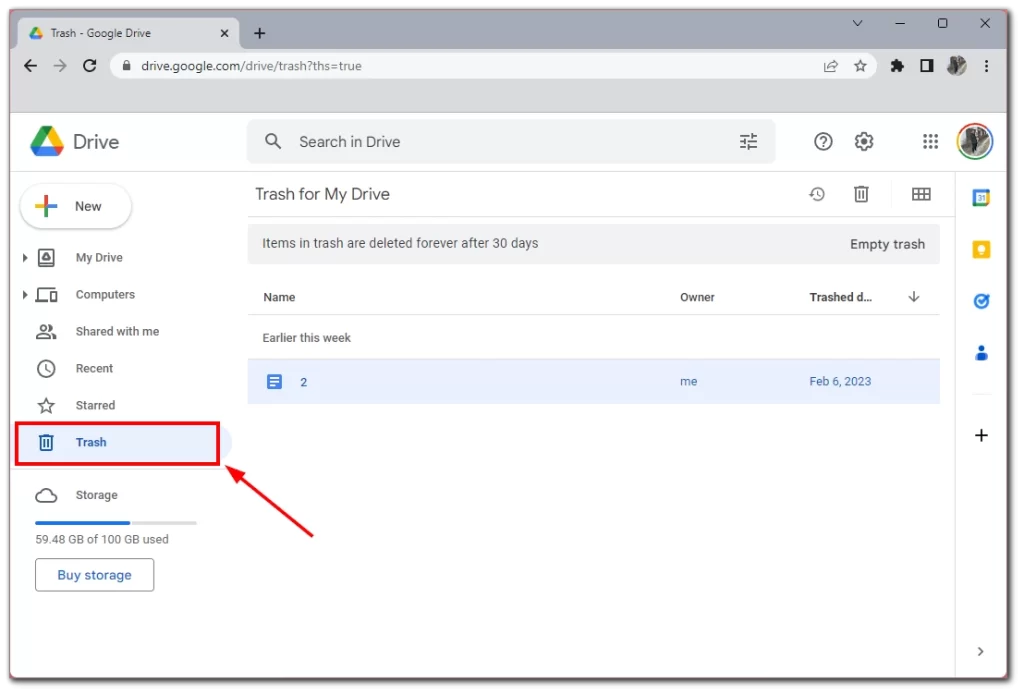The height and width of the screenshot is (695, 1024).
Task: Open Starred files
Action: (x=95, y=405)
